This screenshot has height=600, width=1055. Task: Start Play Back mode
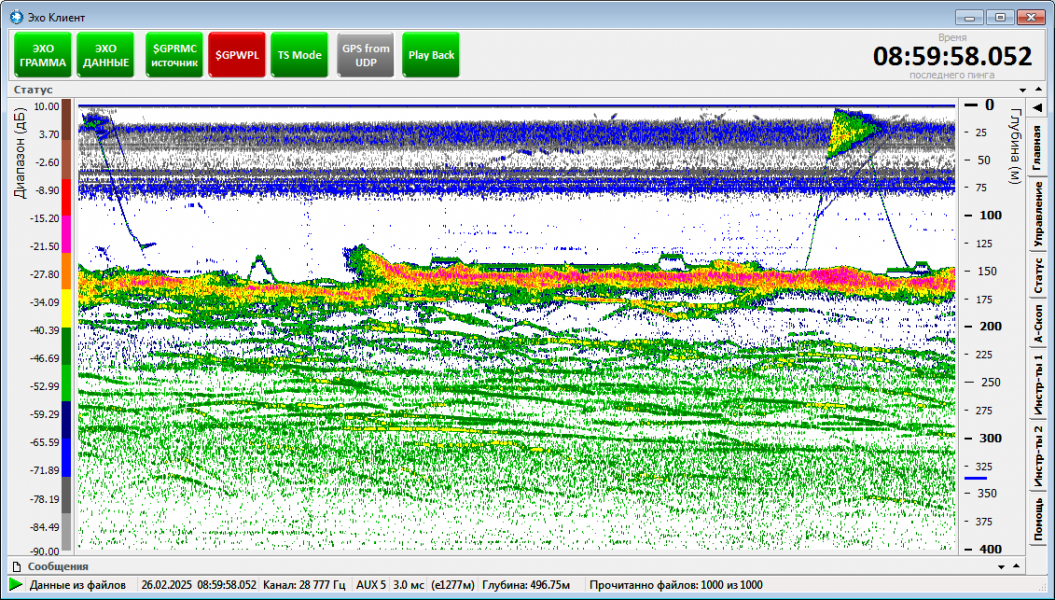[431, 55]
